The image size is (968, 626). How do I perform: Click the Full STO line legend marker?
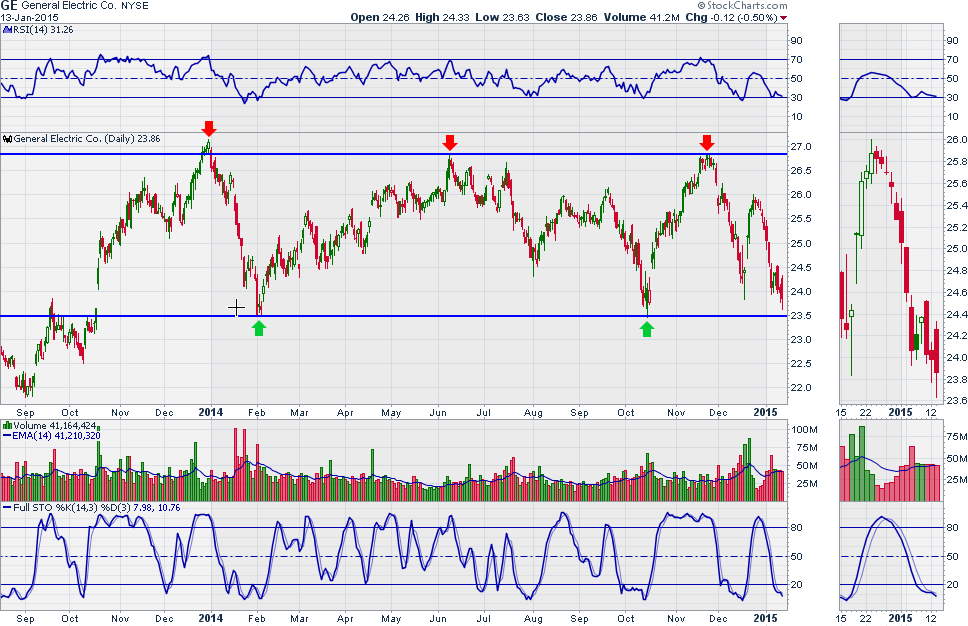tap(7, 507)
